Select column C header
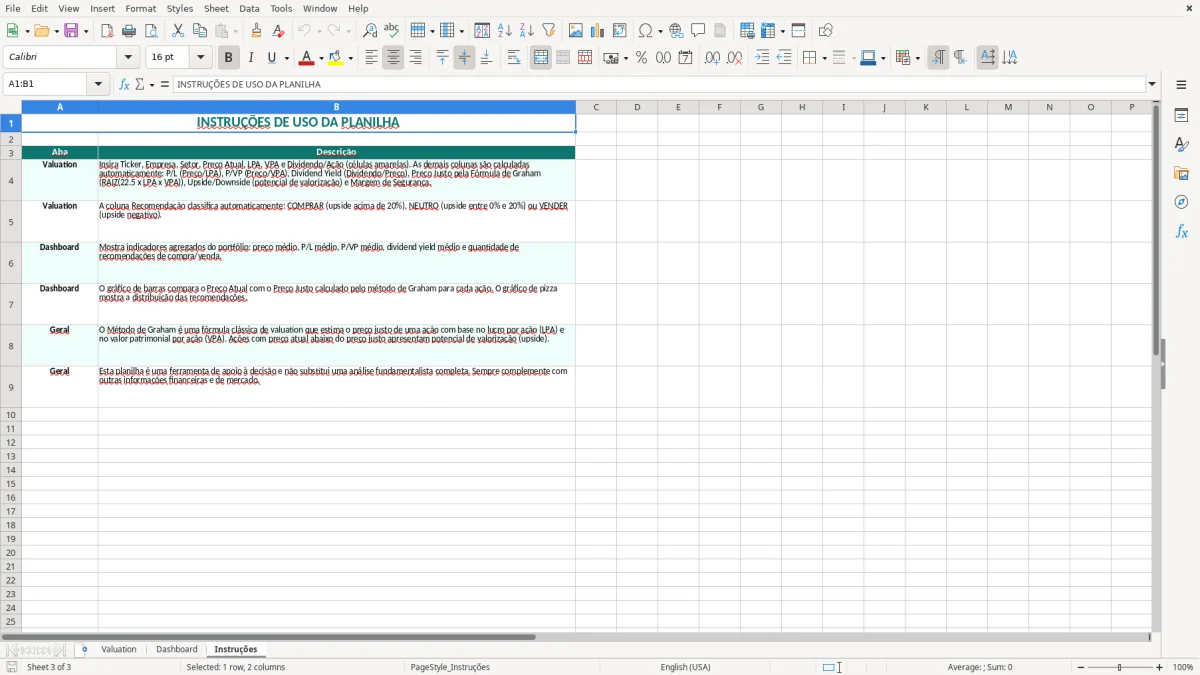Screen dimensions: 1200x675 tap(596, 107)
